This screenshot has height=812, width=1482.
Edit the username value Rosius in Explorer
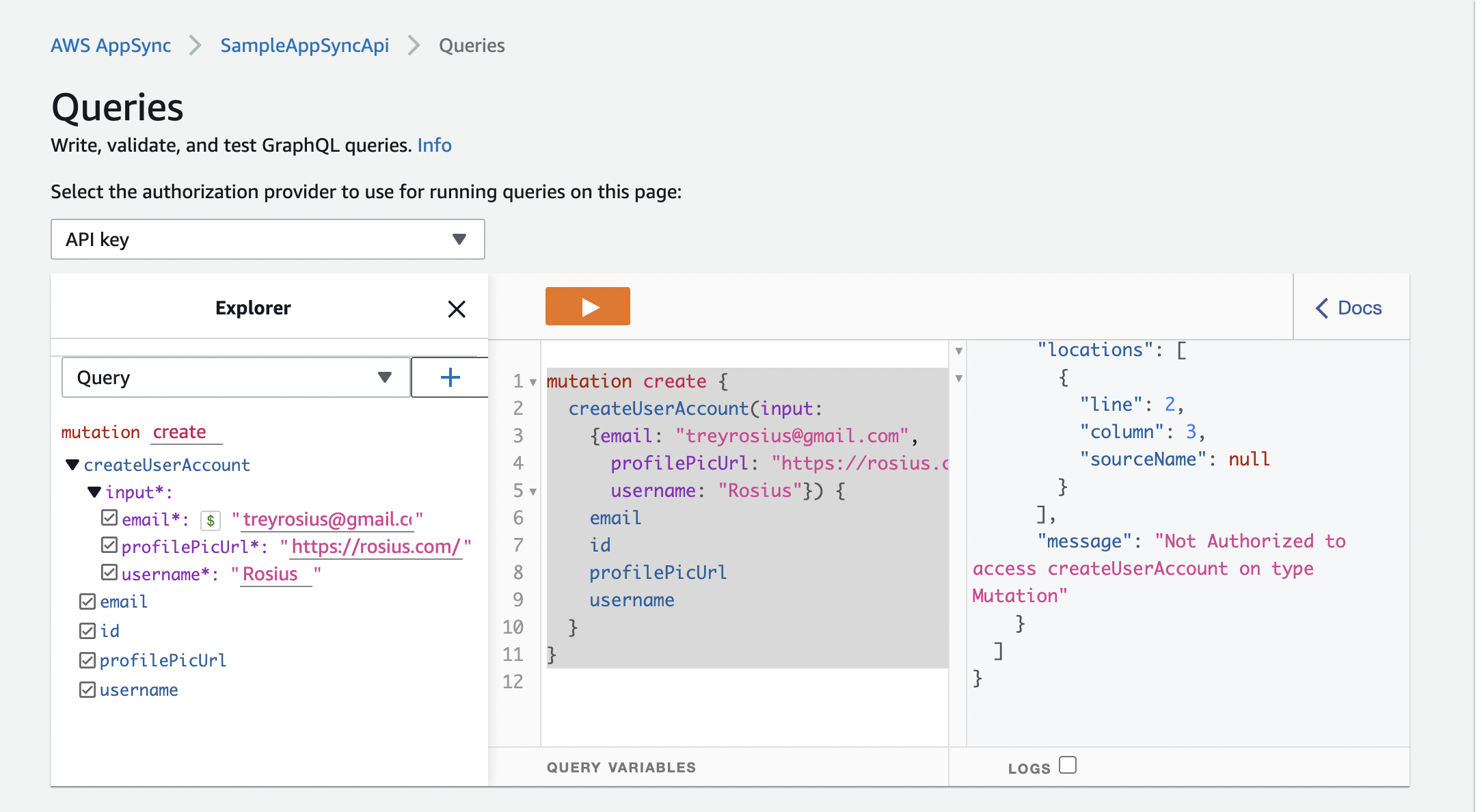tap(276, 574)
